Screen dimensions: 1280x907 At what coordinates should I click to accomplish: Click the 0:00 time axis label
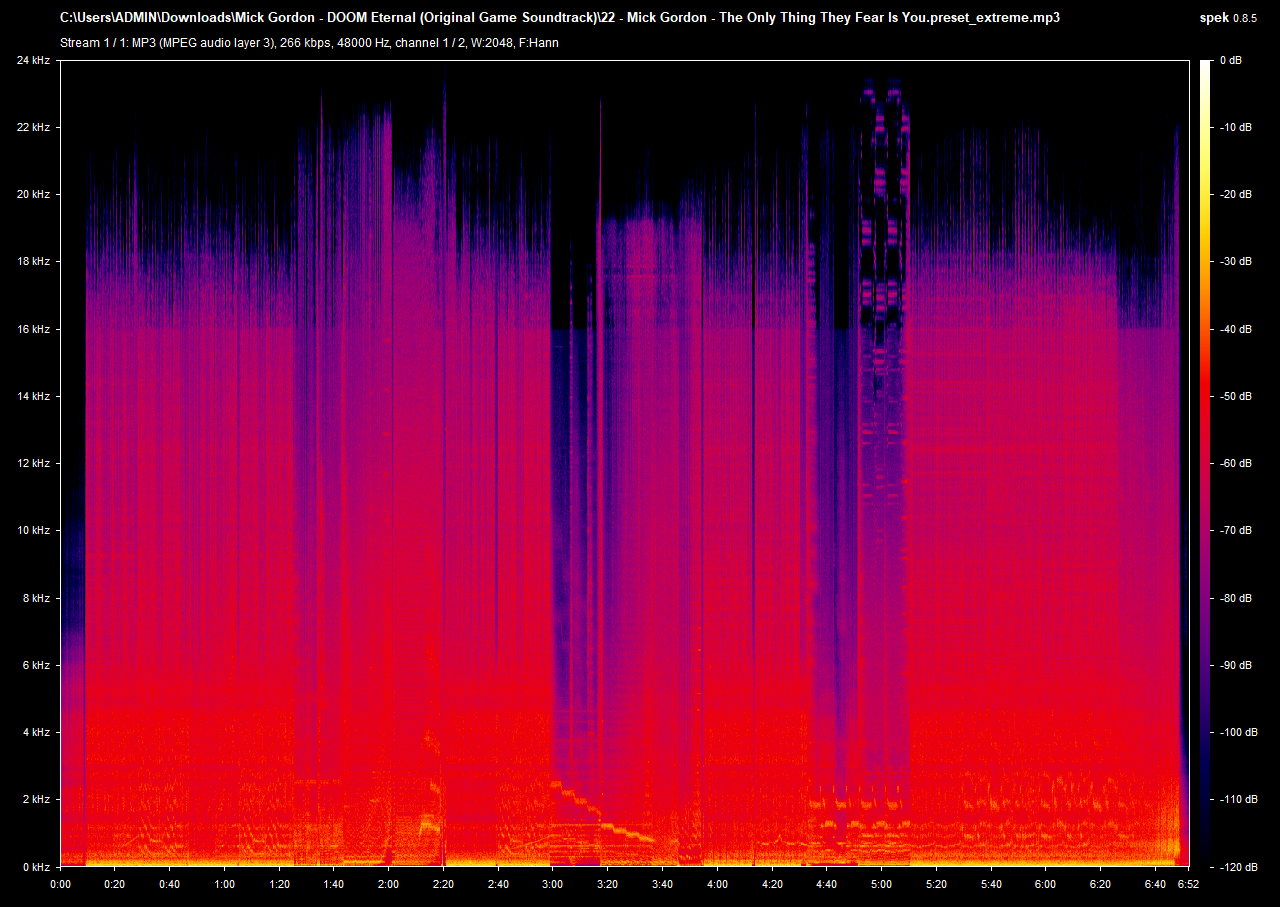click(x=60, y=885)
